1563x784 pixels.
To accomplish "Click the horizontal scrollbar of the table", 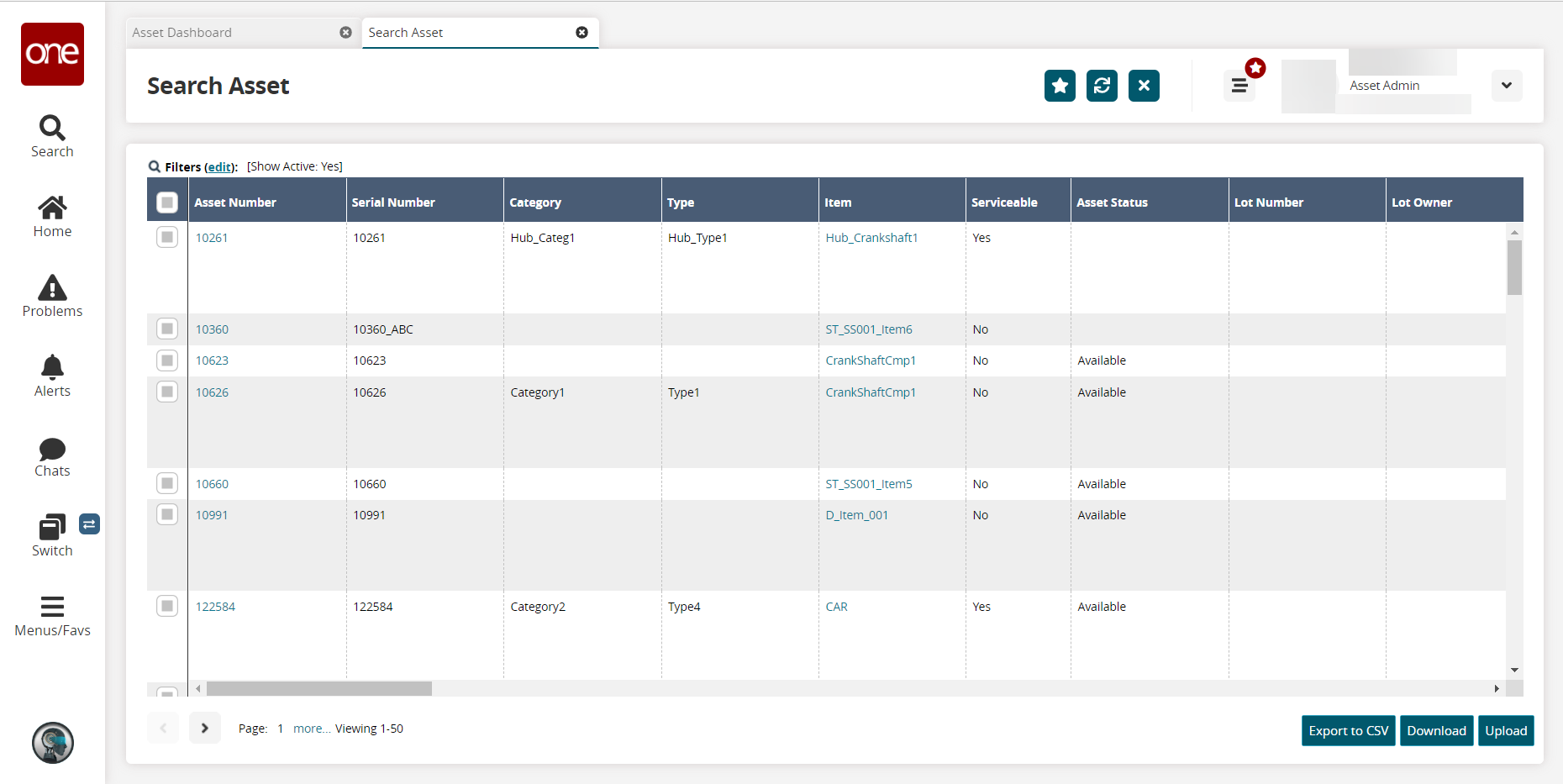I will 319,689.
